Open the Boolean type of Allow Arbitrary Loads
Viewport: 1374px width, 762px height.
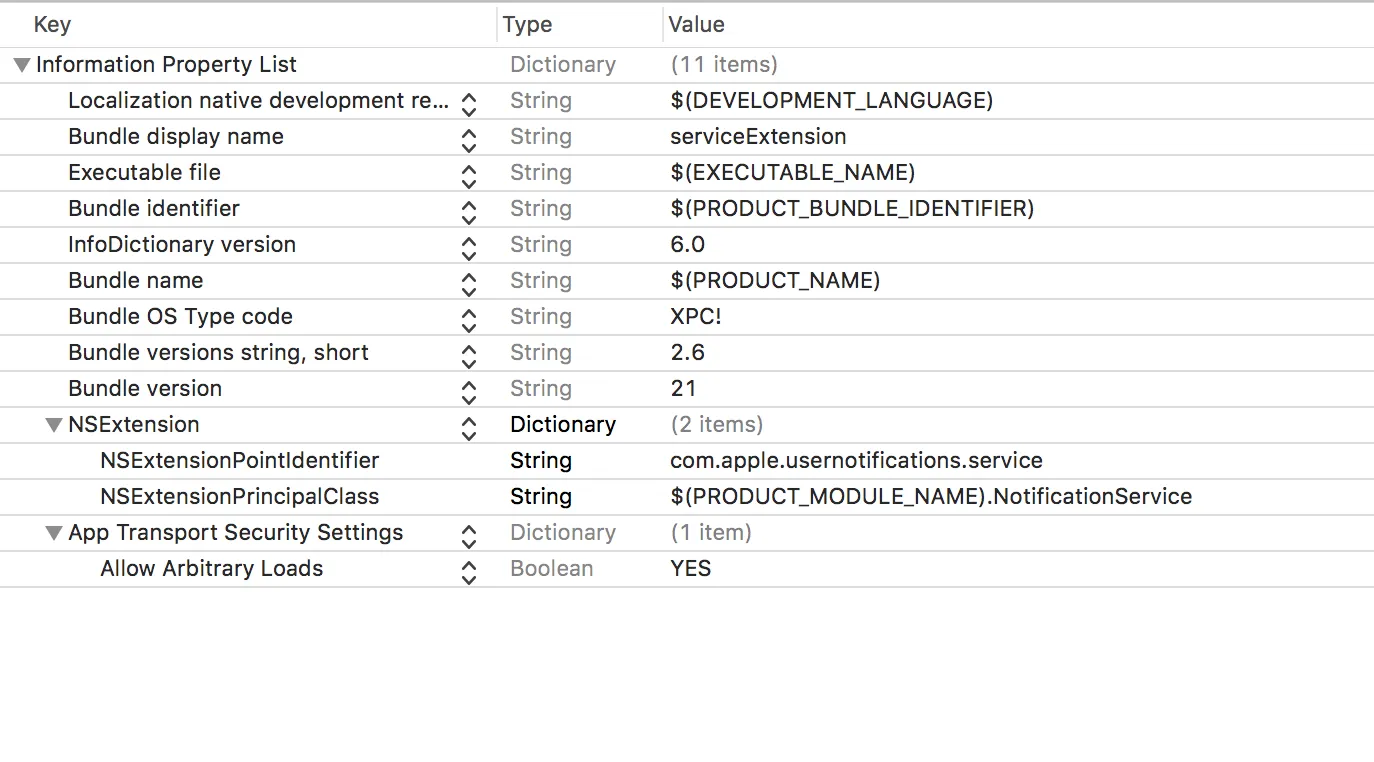[x=551, y=569]
